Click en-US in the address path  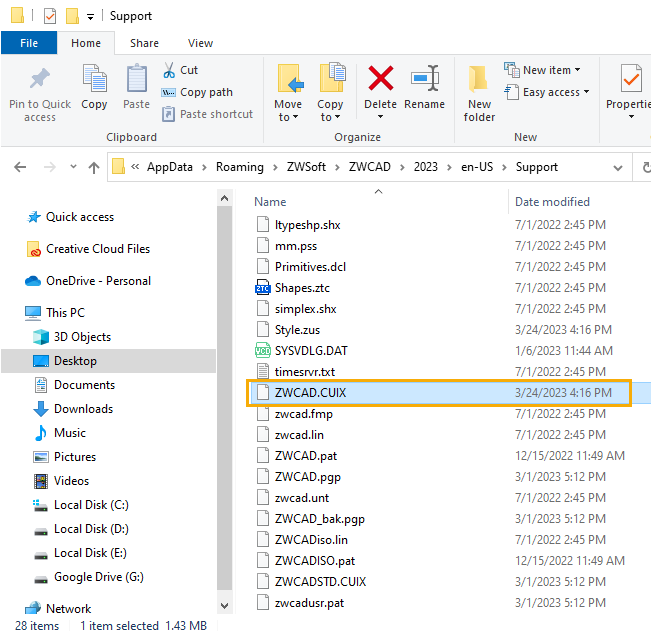477,167
